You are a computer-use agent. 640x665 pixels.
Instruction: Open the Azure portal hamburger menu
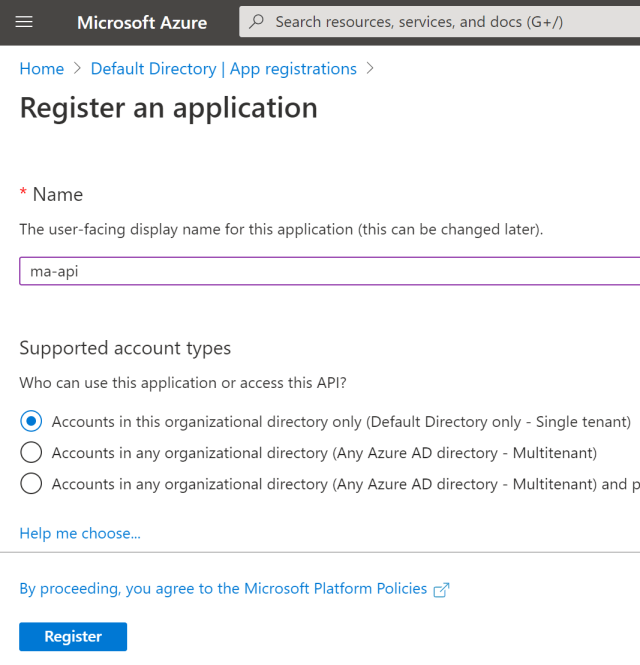coord(25,22)
